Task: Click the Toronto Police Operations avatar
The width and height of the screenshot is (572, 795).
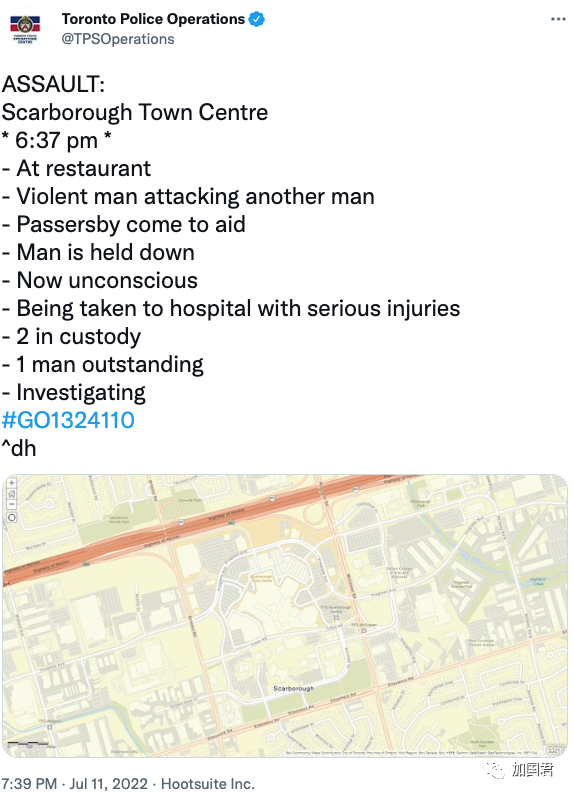Action: pyautogui.click(x=25, y=28)
